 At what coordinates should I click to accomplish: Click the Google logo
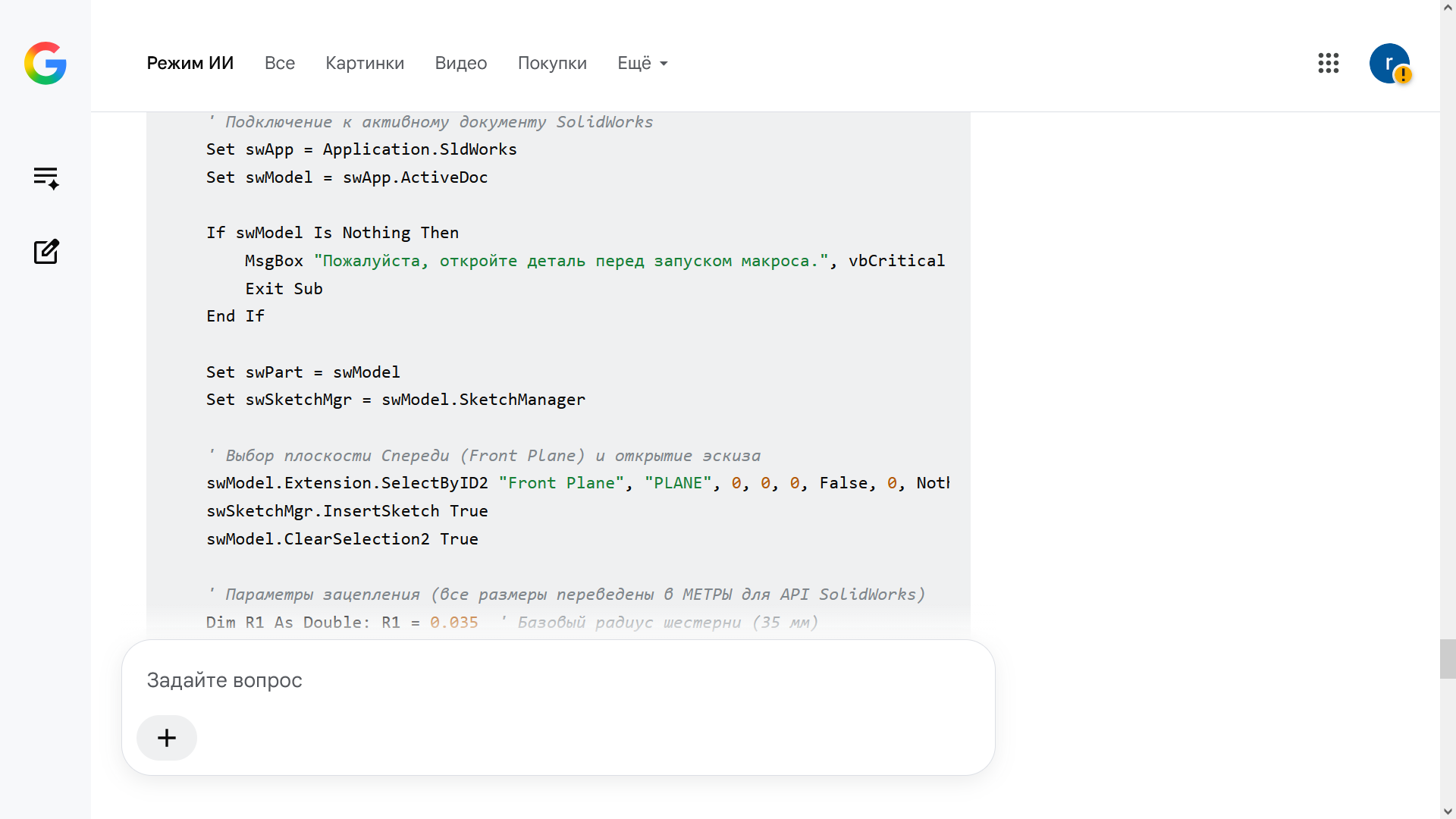(45, 63)
